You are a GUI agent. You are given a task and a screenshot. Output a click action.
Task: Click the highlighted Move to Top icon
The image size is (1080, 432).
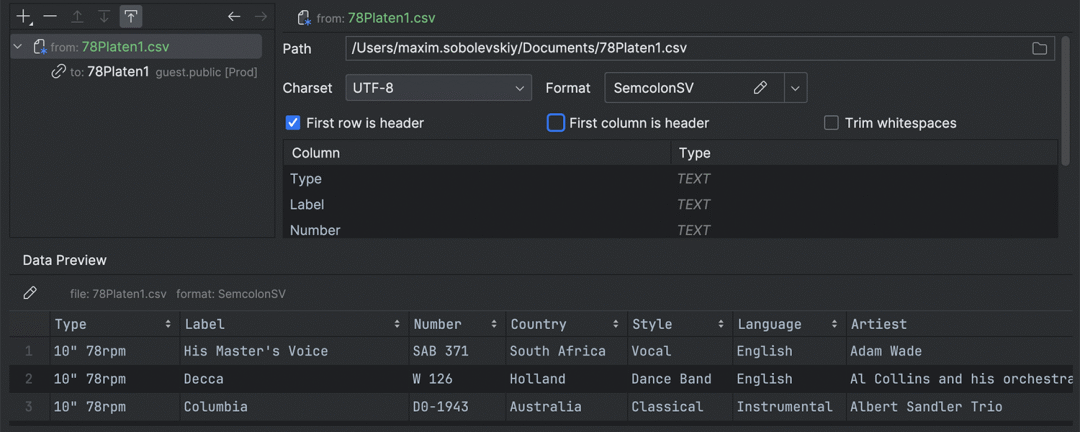131,17
